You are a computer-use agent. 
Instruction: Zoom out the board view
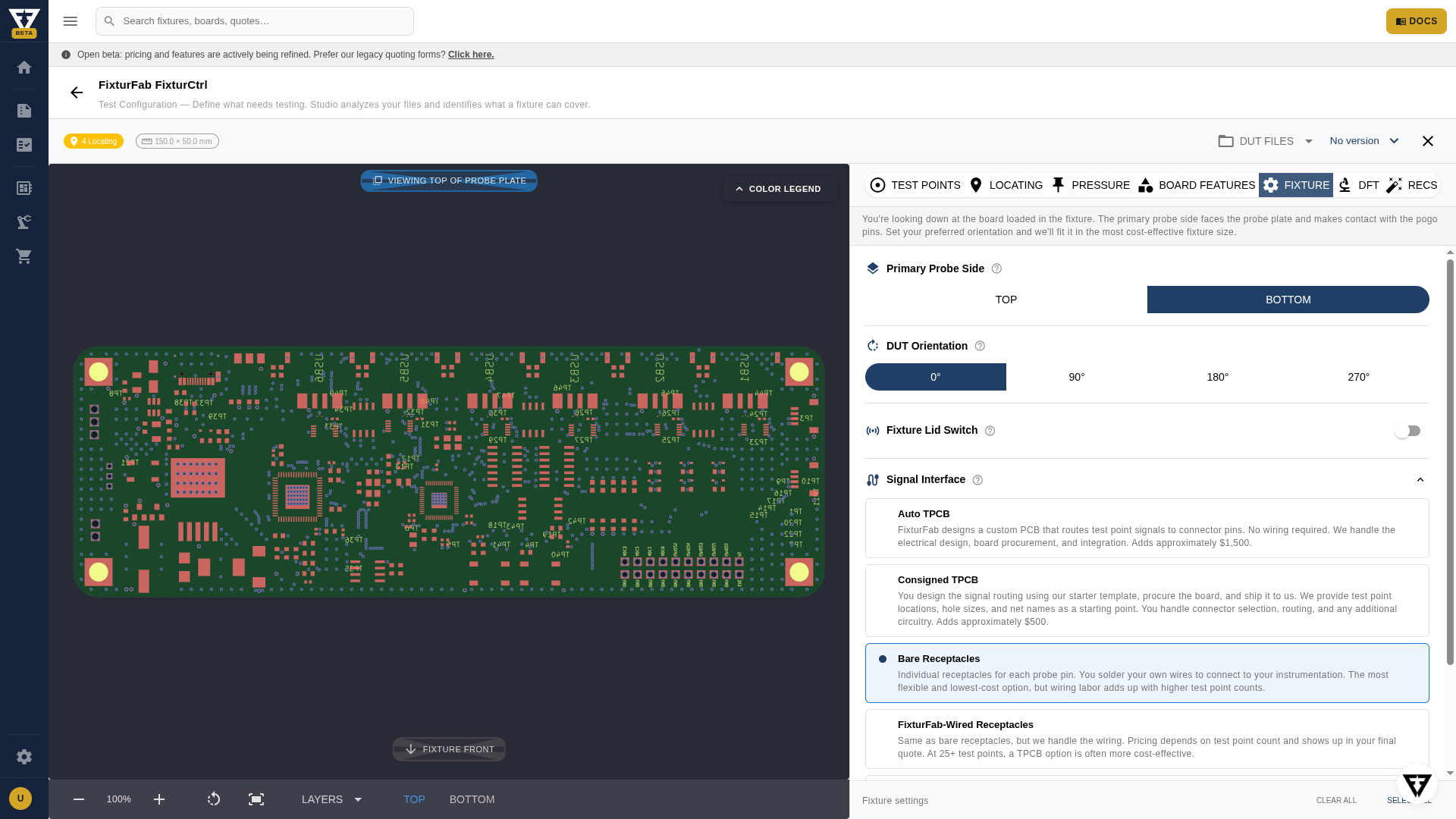[79, 799]
